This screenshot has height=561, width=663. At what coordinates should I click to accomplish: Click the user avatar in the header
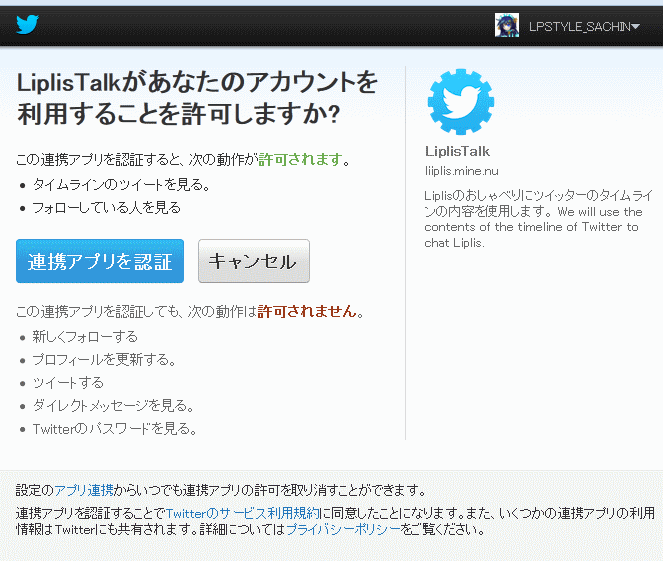tap(507, 25)
